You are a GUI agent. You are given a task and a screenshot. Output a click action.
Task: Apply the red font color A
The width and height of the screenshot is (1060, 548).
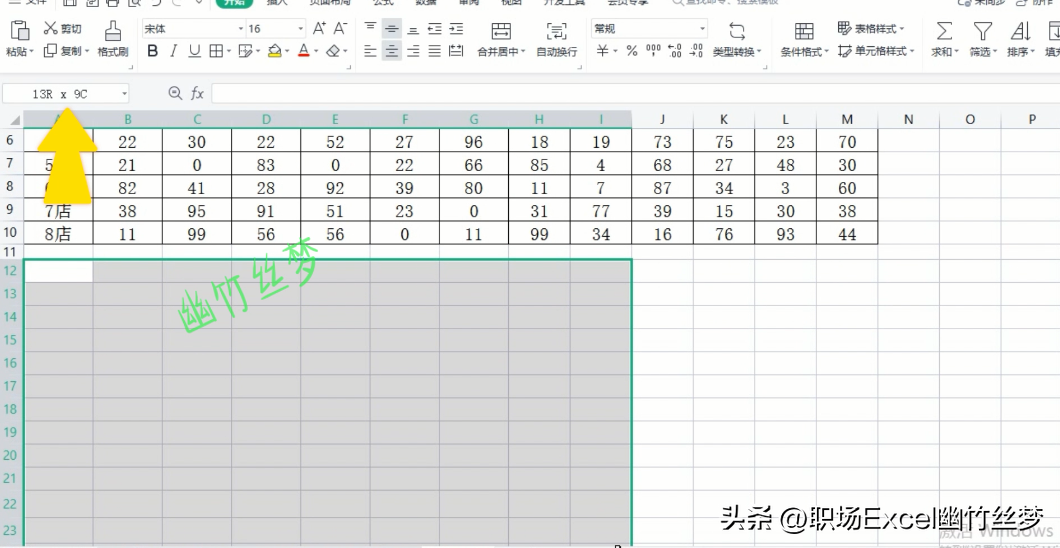point(304,51)
